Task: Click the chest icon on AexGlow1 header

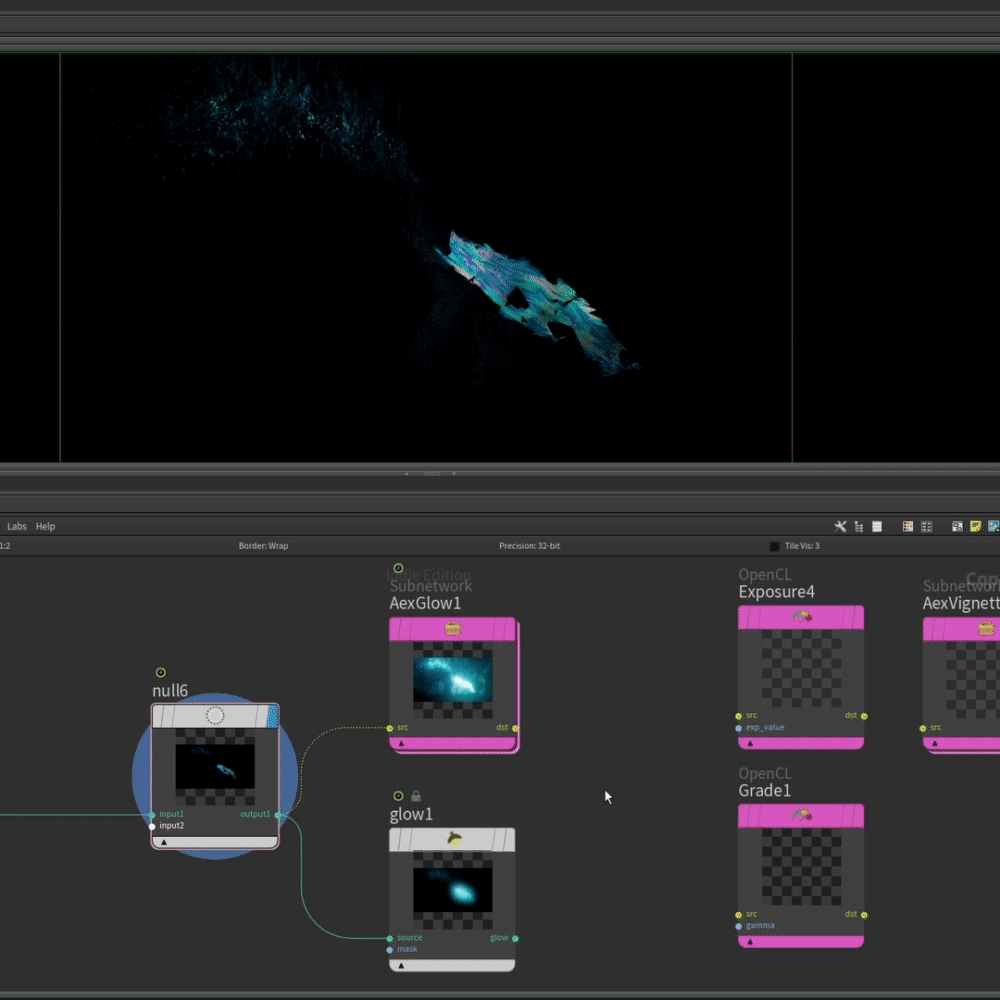Action: tap(453, 629)
